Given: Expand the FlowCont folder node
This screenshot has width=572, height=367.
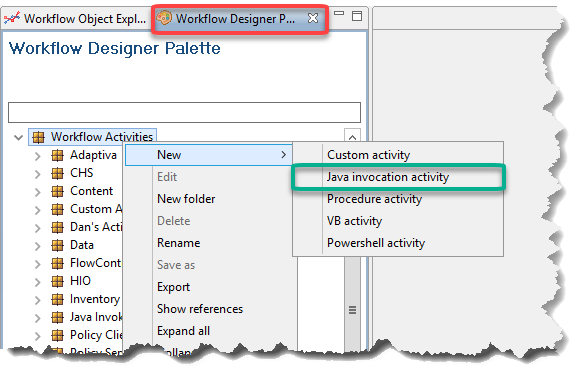Looking at the screenshot, I should (x=38, y=264).
